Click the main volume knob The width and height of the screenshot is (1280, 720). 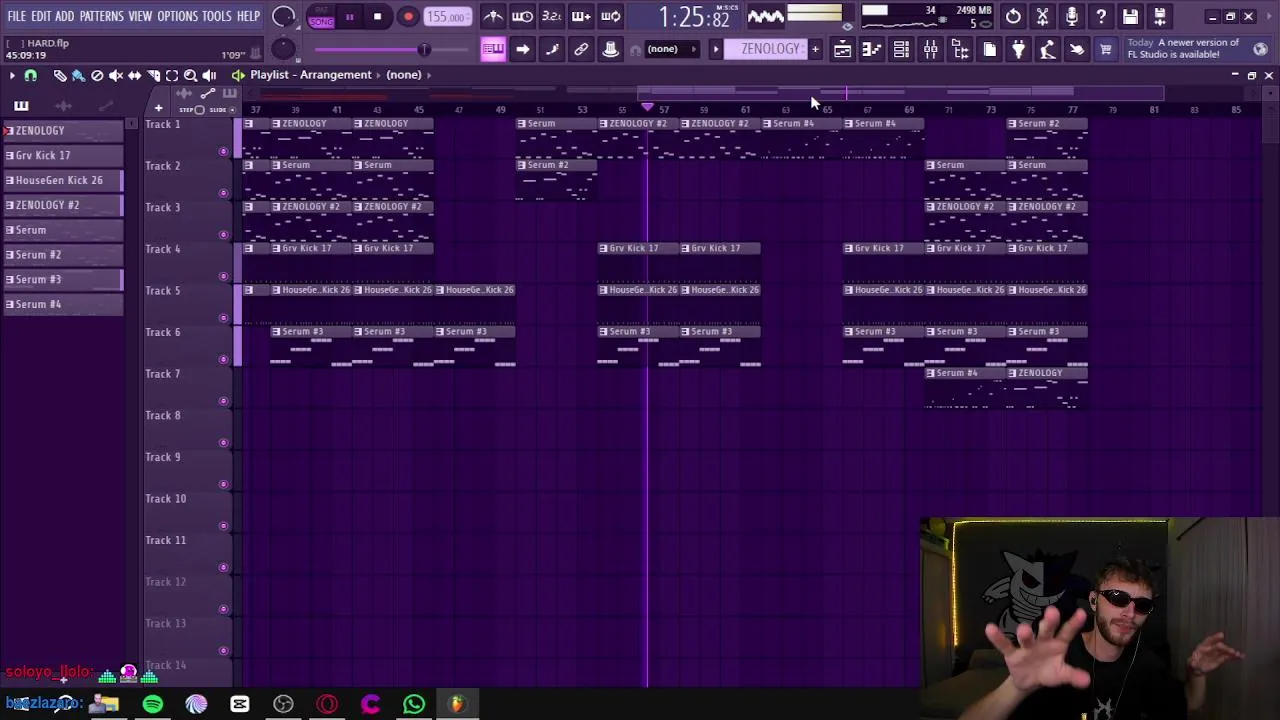tap(284, 17)
